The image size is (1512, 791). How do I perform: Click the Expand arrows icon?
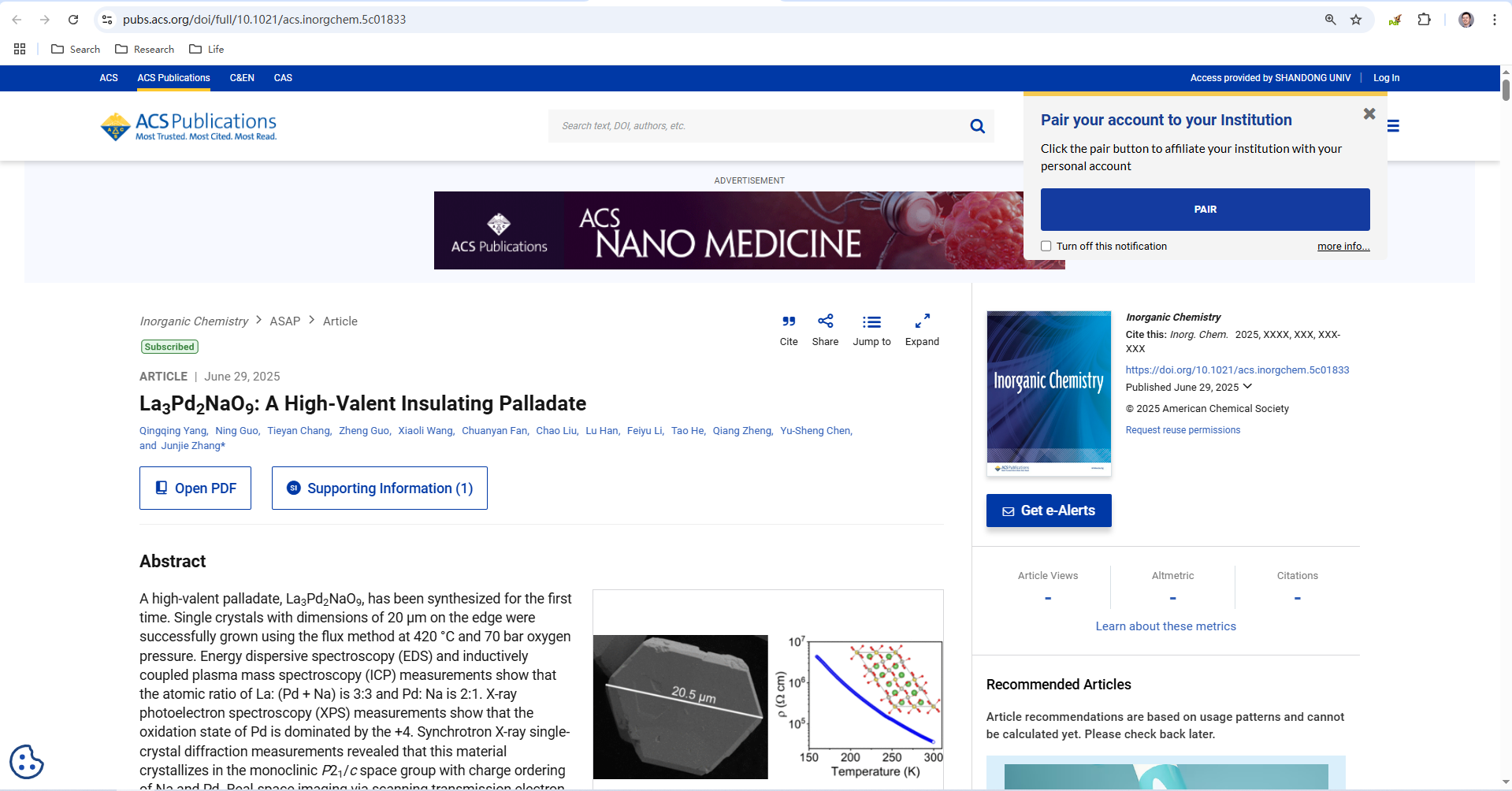pos(922,321)
